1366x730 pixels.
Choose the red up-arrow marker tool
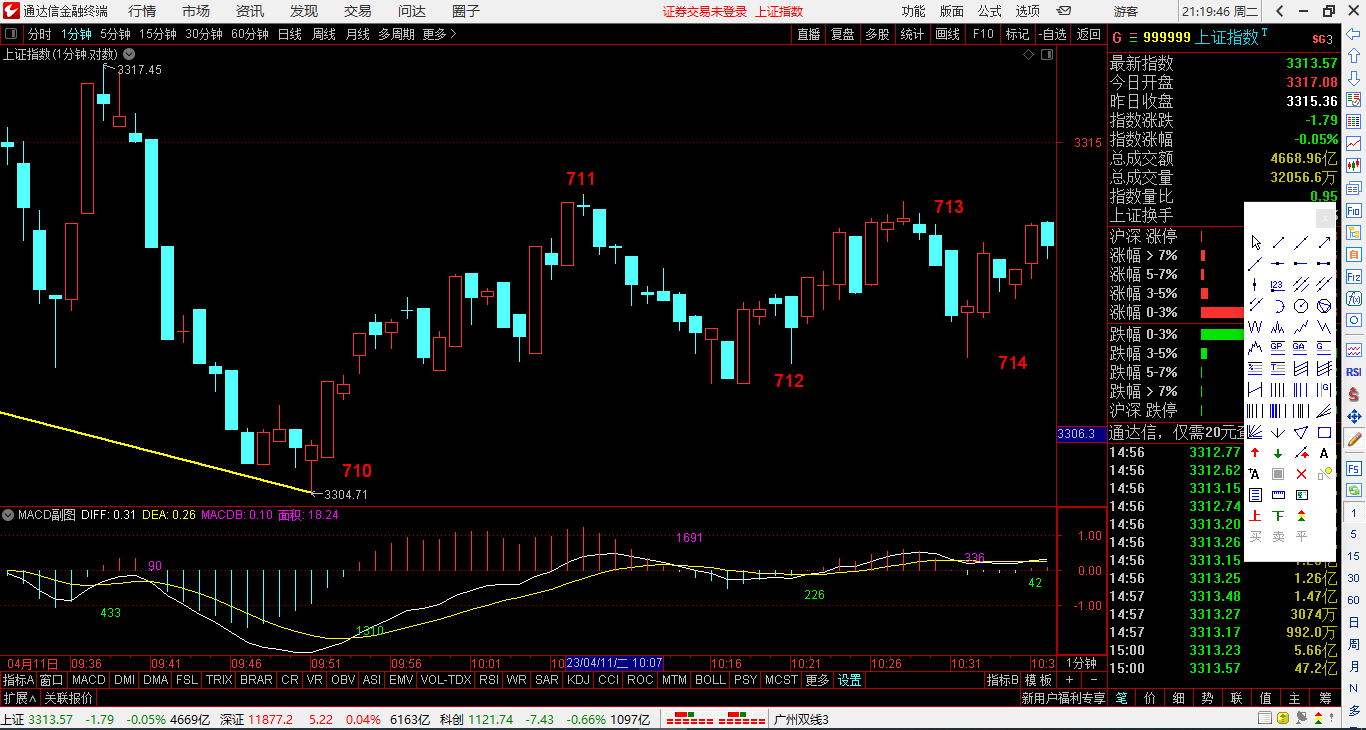(x=1255, y=453)
